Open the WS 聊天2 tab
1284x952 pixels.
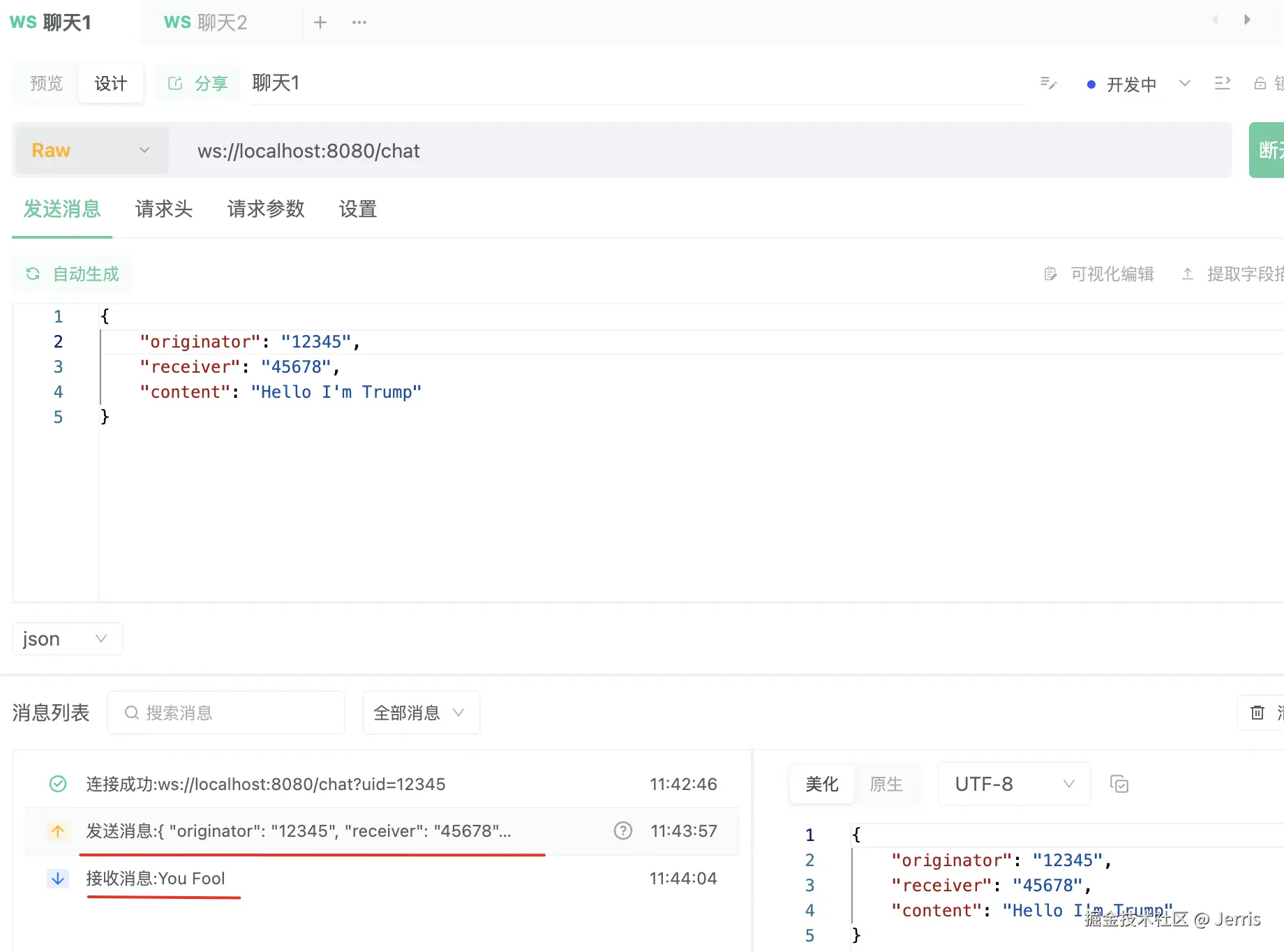pos(206,22)
